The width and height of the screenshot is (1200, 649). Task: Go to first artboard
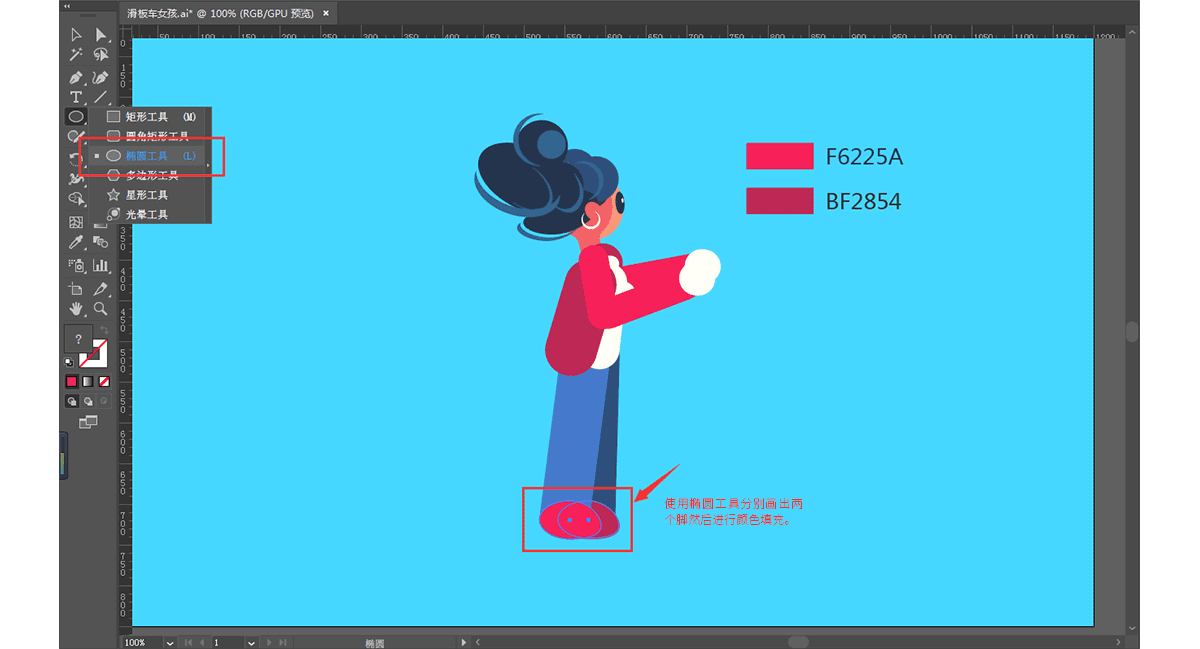point(188,642)
